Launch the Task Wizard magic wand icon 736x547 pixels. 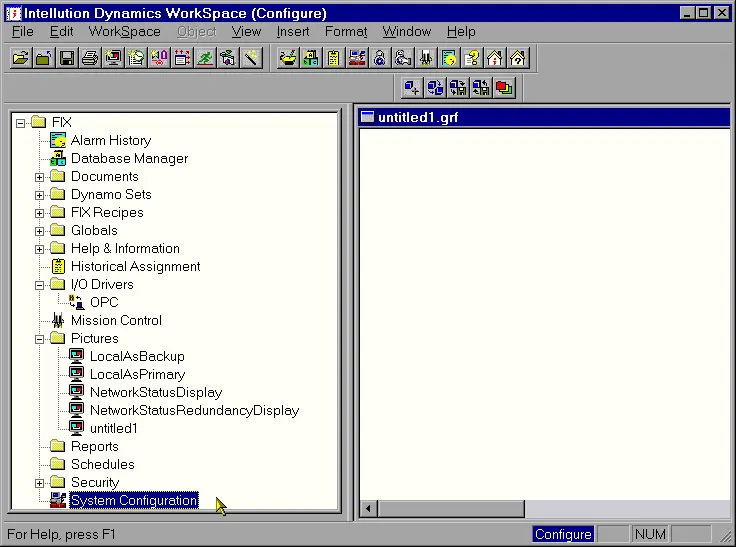click(251, 58)
